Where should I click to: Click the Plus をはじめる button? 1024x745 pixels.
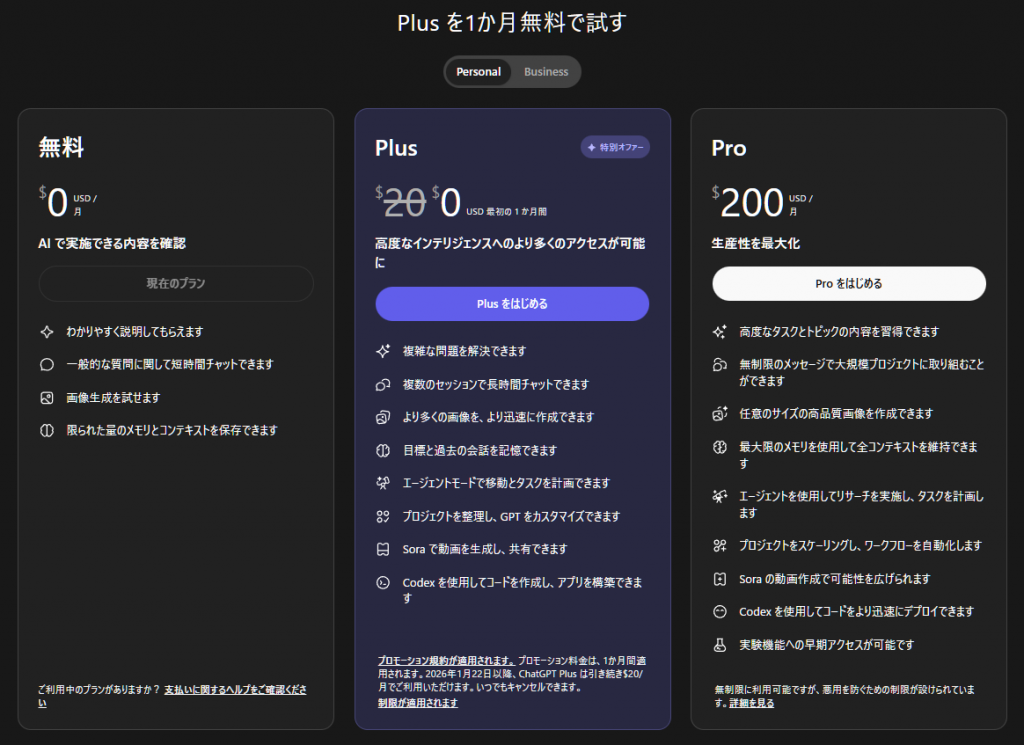(x=512, y=304)
